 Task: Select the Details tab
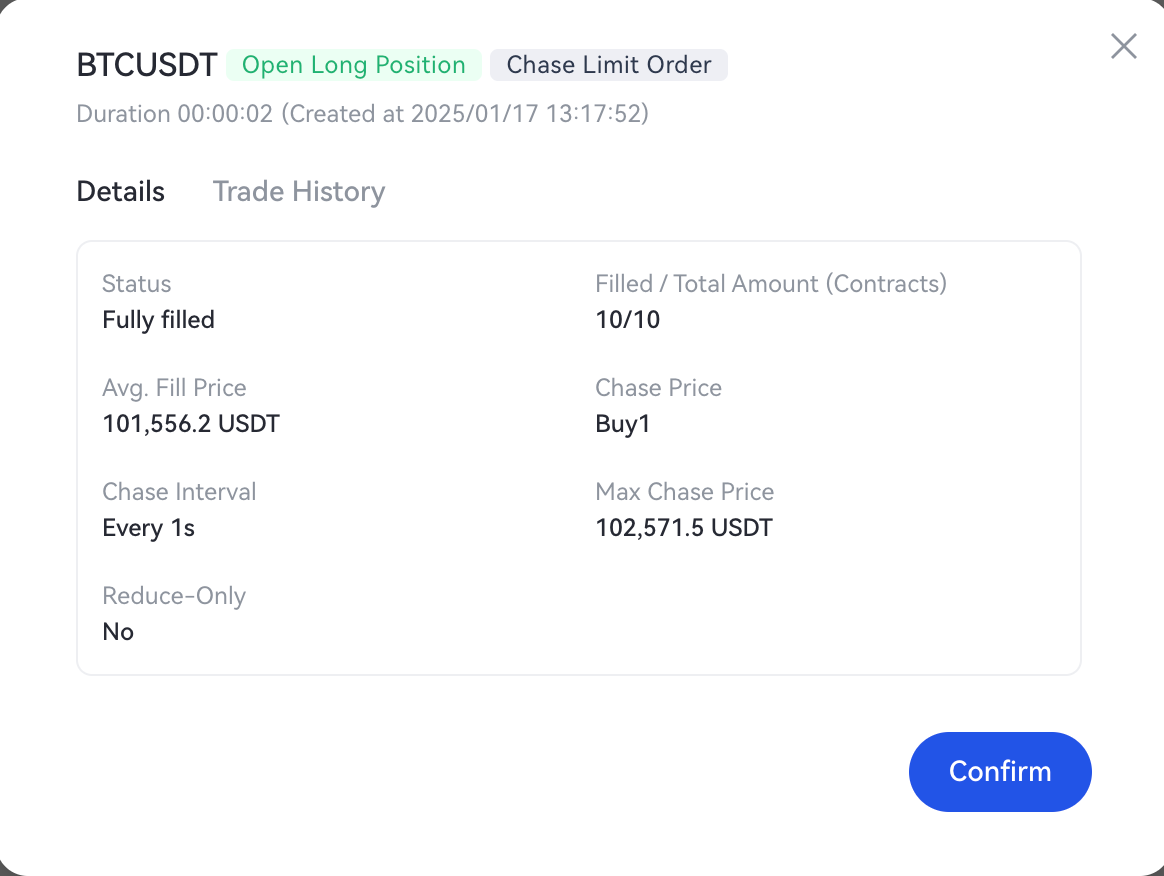[120, 191]
